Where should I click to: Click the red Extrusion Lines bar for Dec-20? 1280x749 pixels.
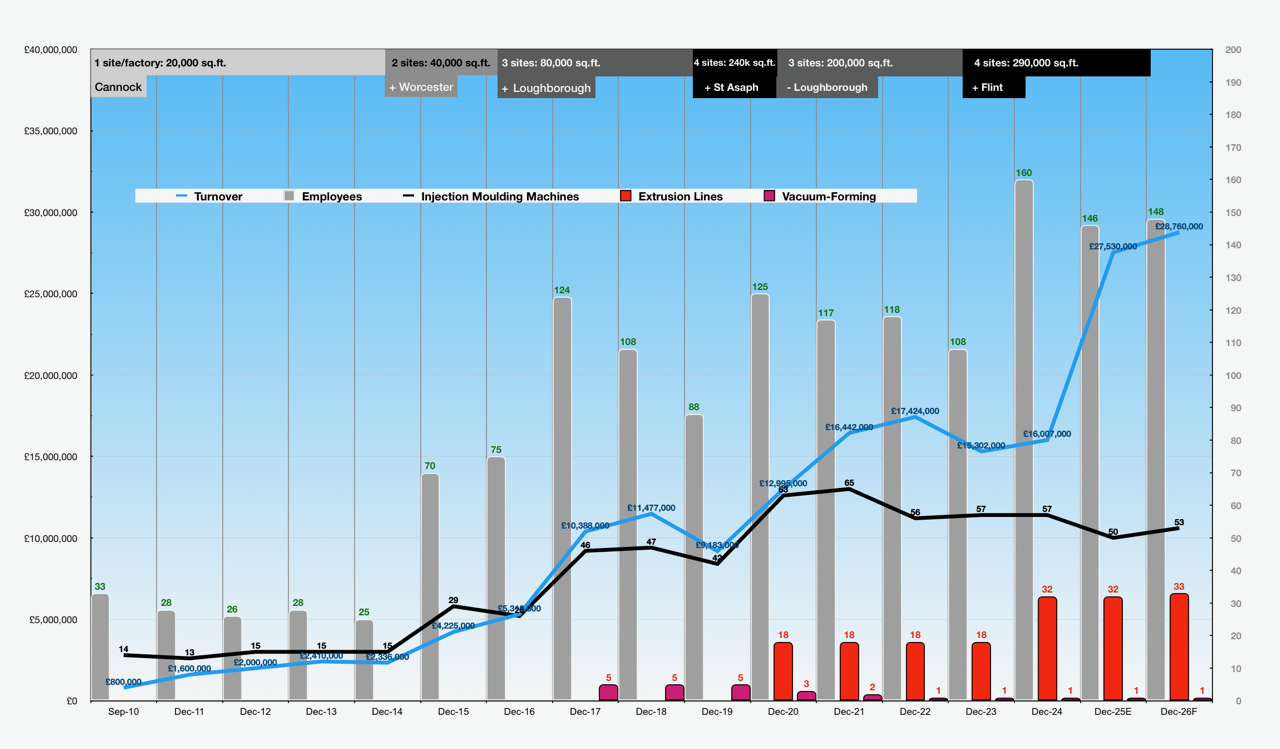[x=783, y=671]
